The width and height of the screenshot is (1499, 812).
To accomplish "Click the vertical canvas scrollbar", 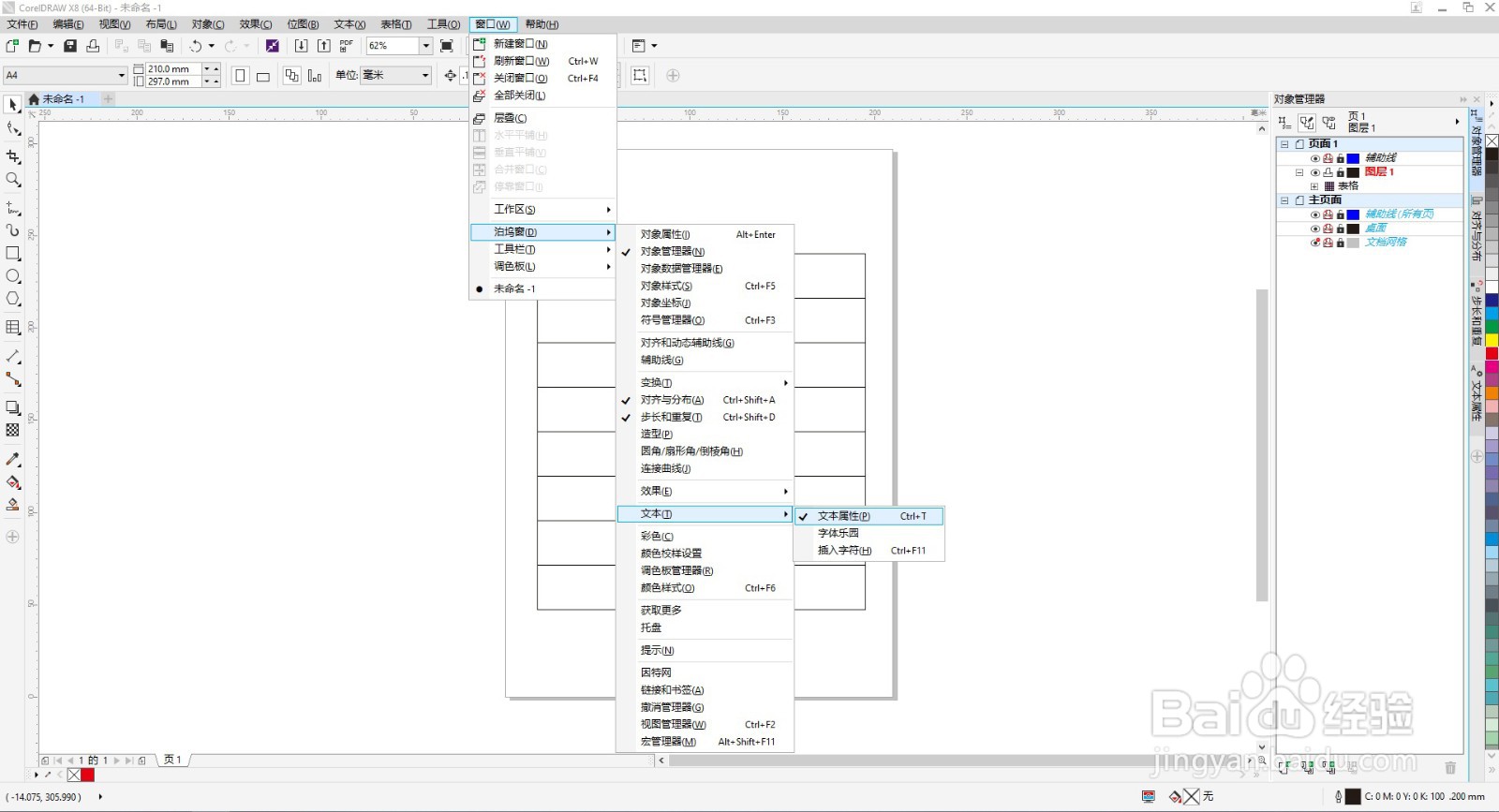I will pos(1262,445).
